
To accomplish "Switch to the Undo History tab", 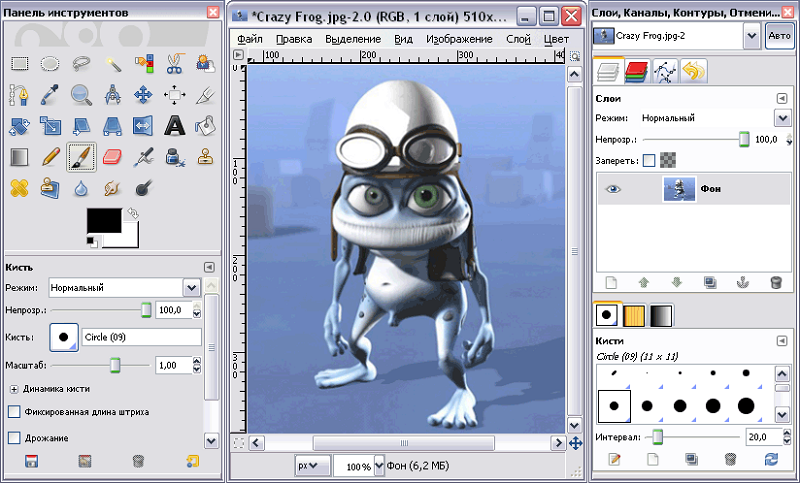I will (693, 71).
